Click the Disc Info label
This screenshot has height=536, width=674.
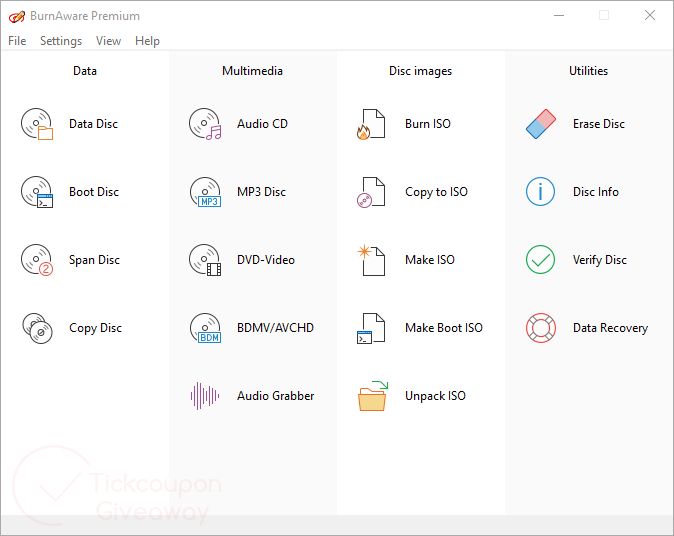(x=596, y=192)
